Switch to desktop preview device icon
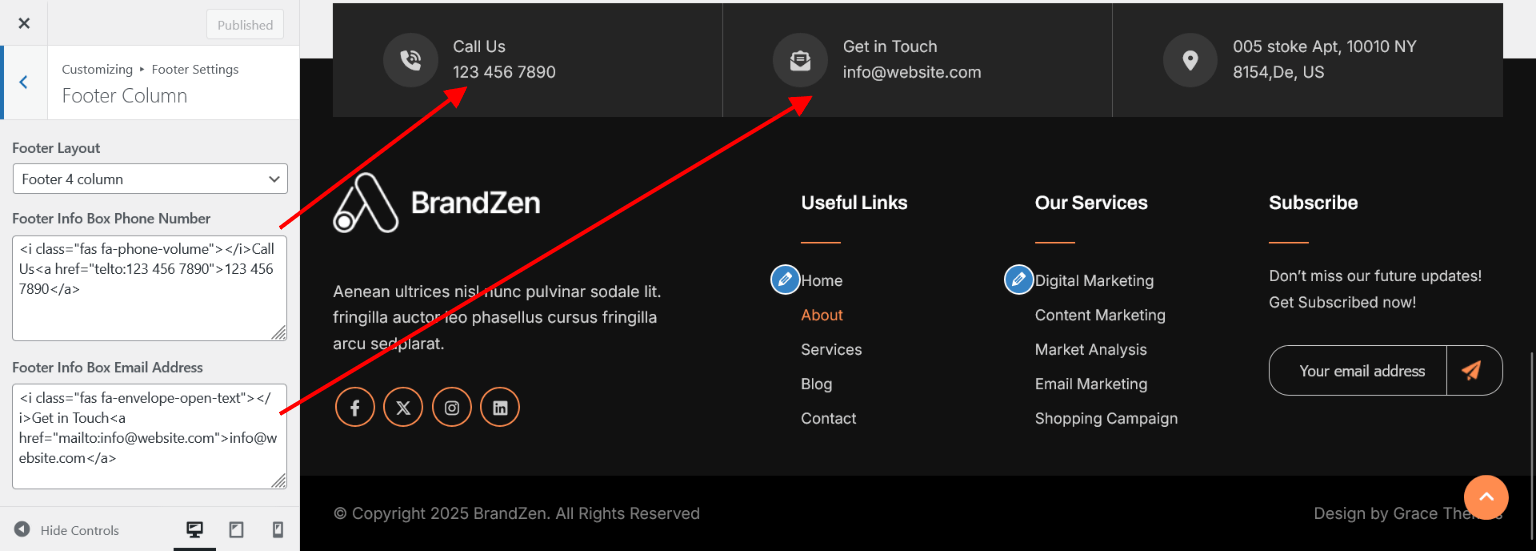 click(195, 530)
